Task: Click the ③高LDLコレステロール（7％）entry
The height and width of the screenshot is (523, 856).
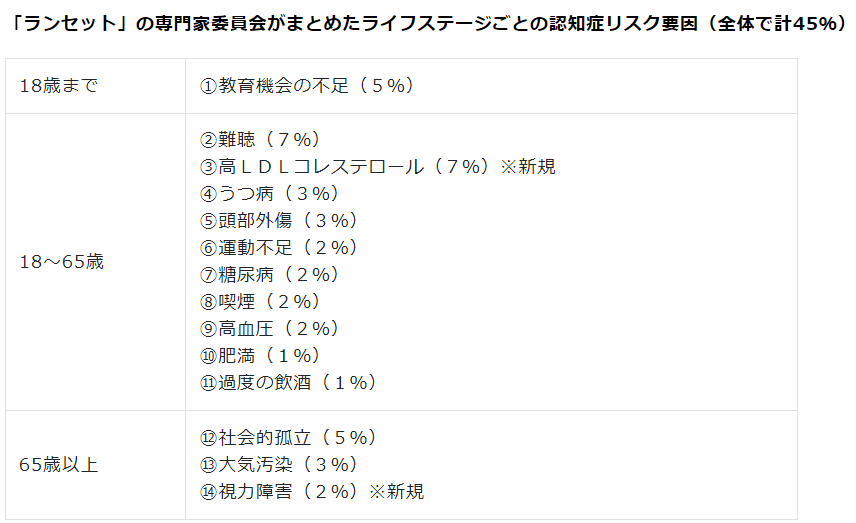Action: [344, 167]
